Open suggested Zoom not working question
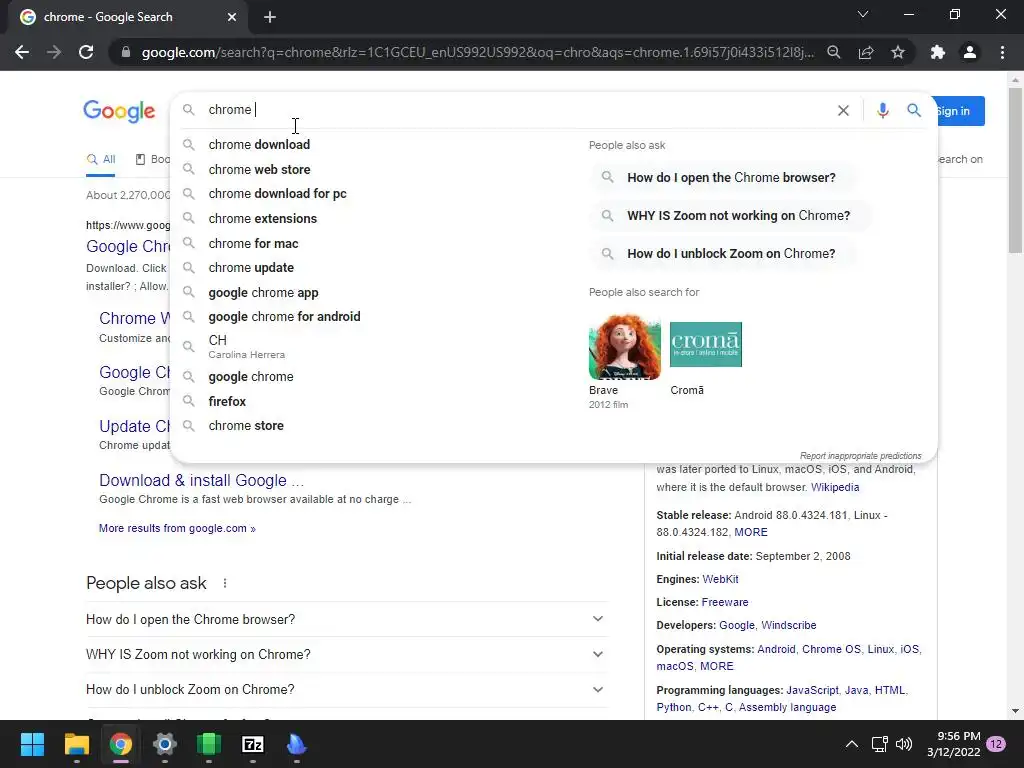Screen dimensions: 1024x768 click(x=731, y=216)
